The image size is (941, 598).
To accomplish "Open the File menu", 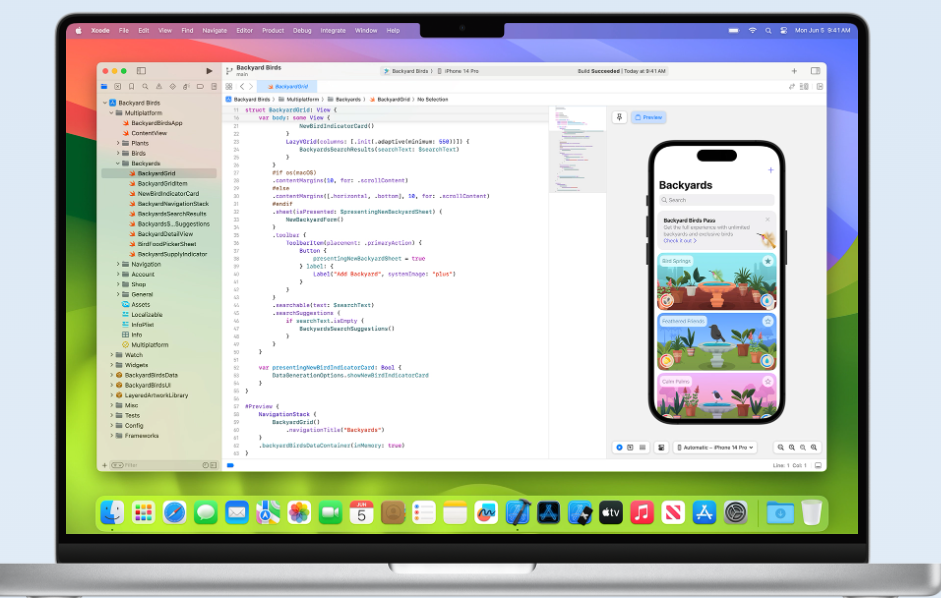I will tap(124, 31).
